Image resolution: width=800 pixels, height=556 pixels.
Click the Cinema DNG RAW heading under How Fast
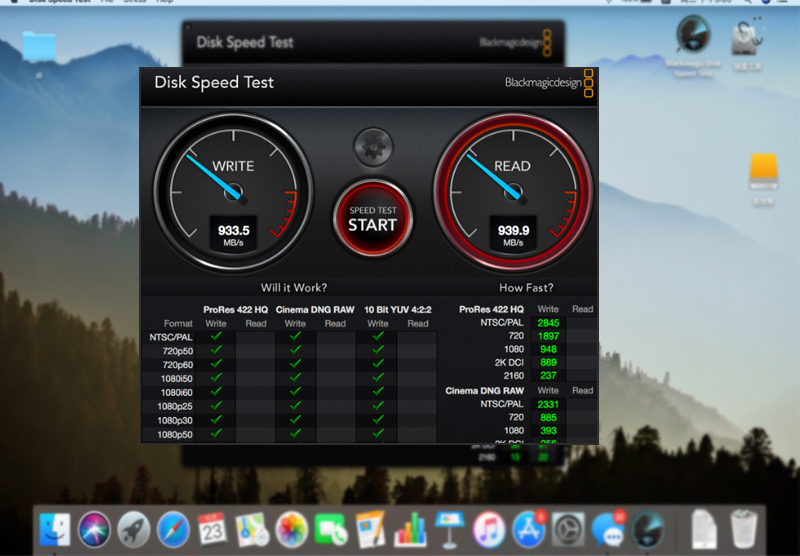(484, 391)
